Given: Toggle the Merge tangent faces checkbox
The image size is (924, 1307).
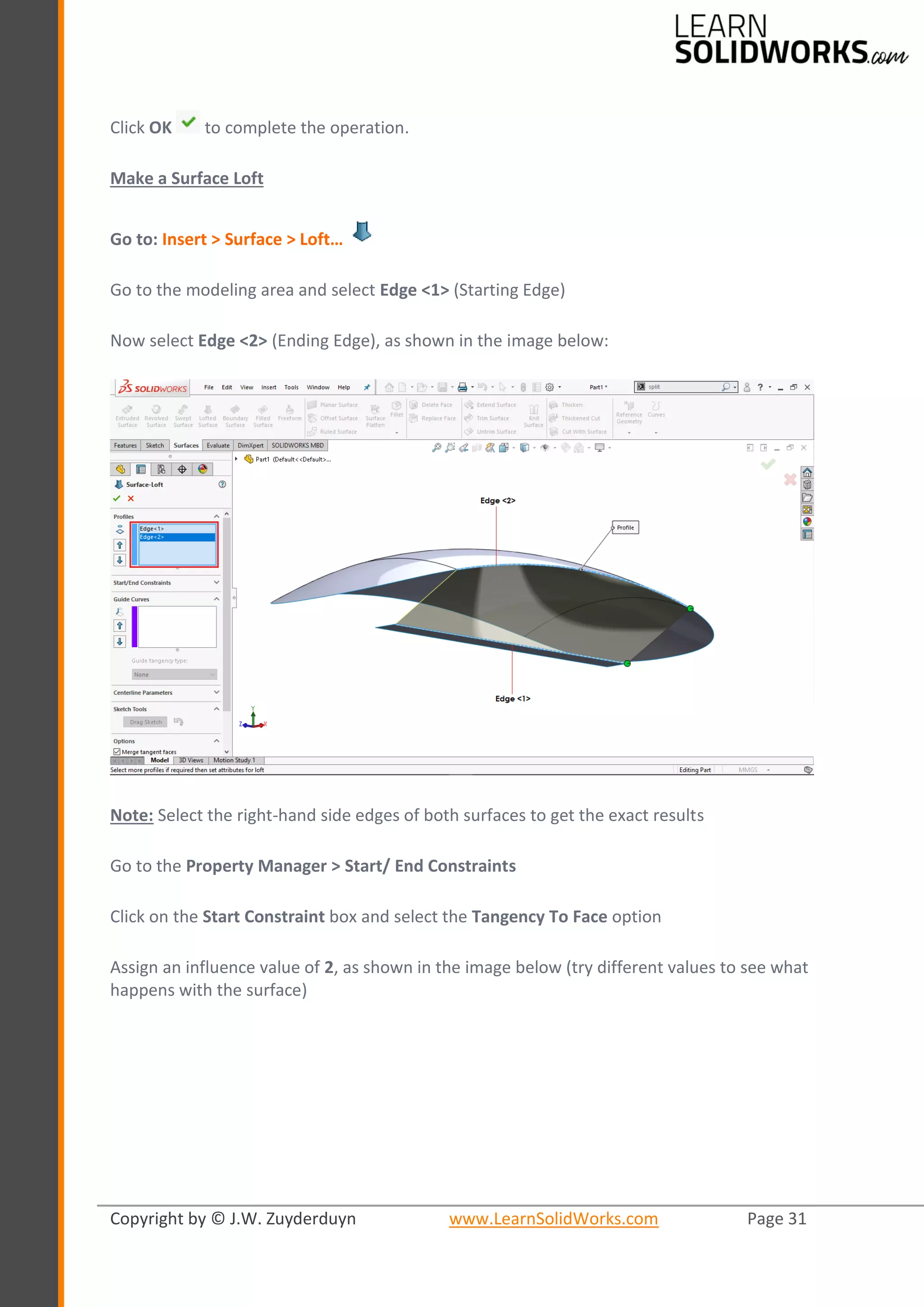Looking at the screenshot, I should coord(117,752).
